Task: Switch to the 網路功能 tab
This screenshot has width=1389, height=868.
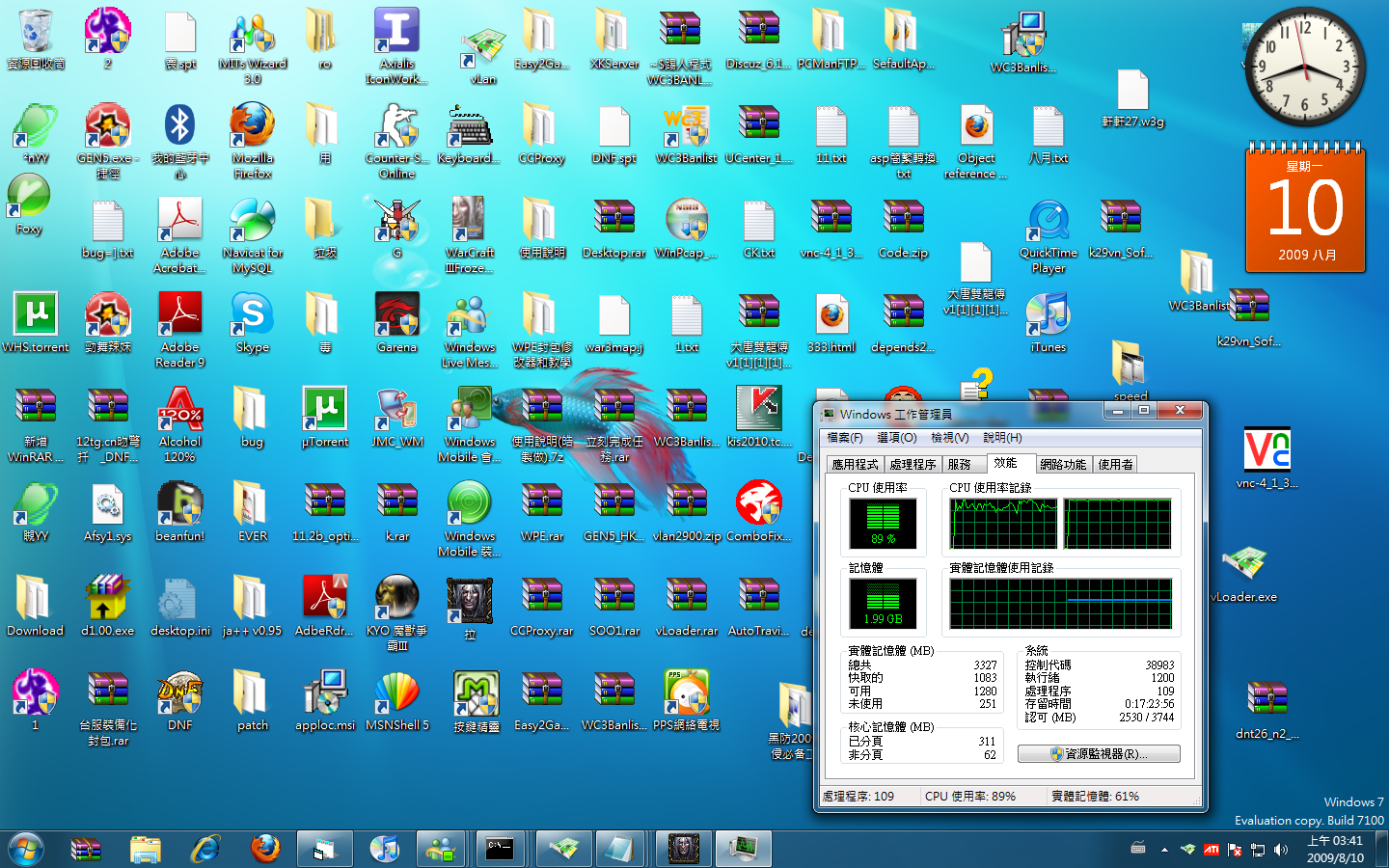Action: (x=1063, y=464)
